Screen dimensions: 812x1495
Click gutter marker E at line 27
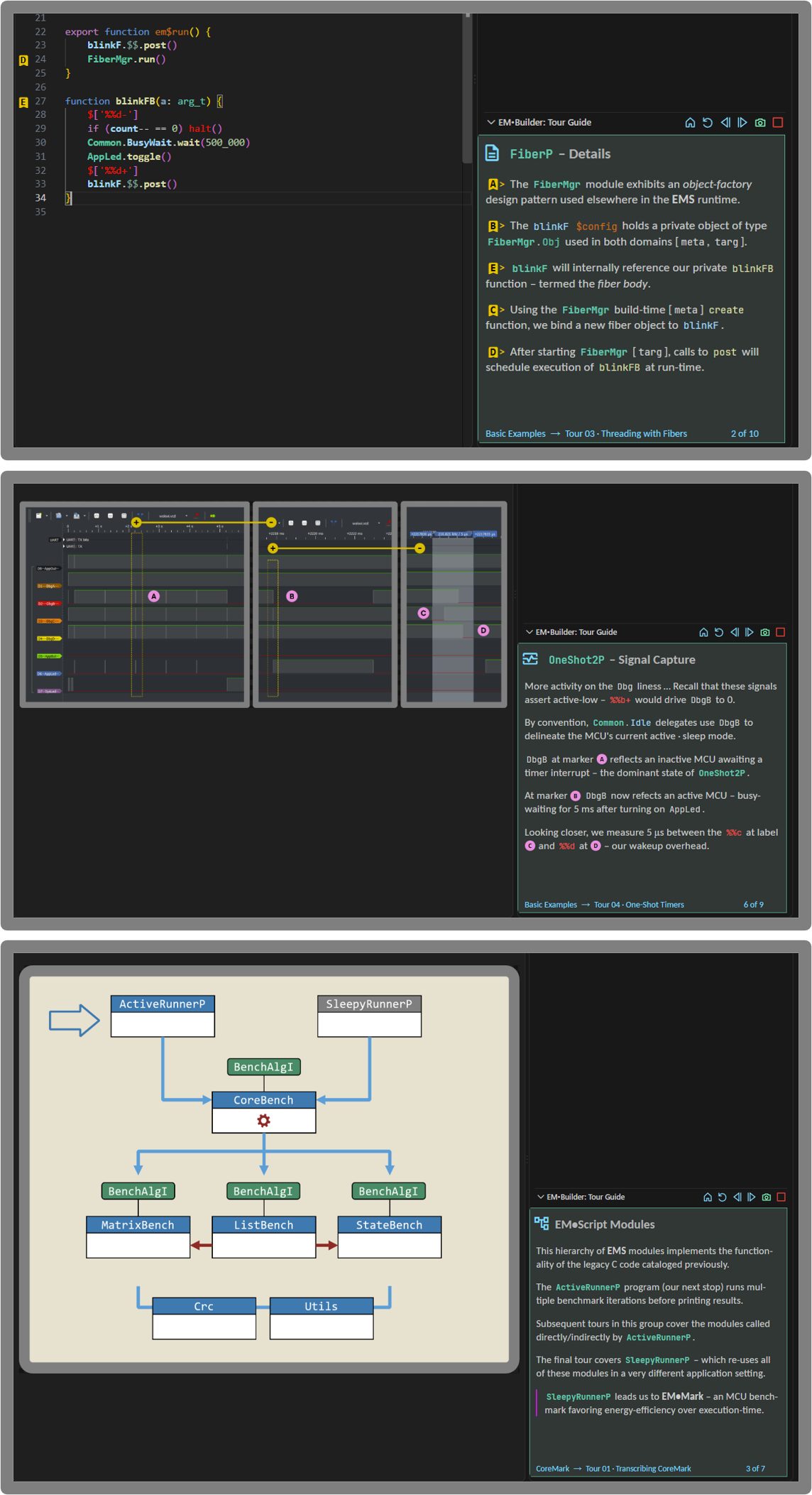tap(23, 102)
